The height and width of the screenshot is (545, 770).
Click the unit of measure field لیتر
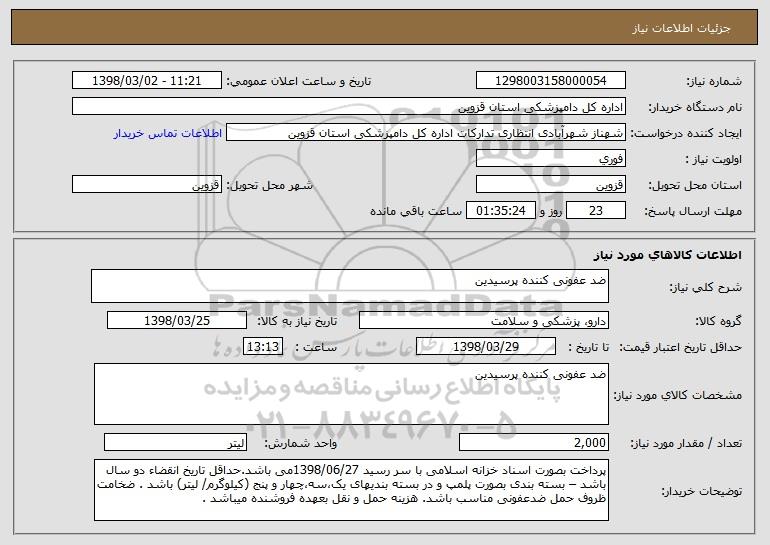click(175, 442)
